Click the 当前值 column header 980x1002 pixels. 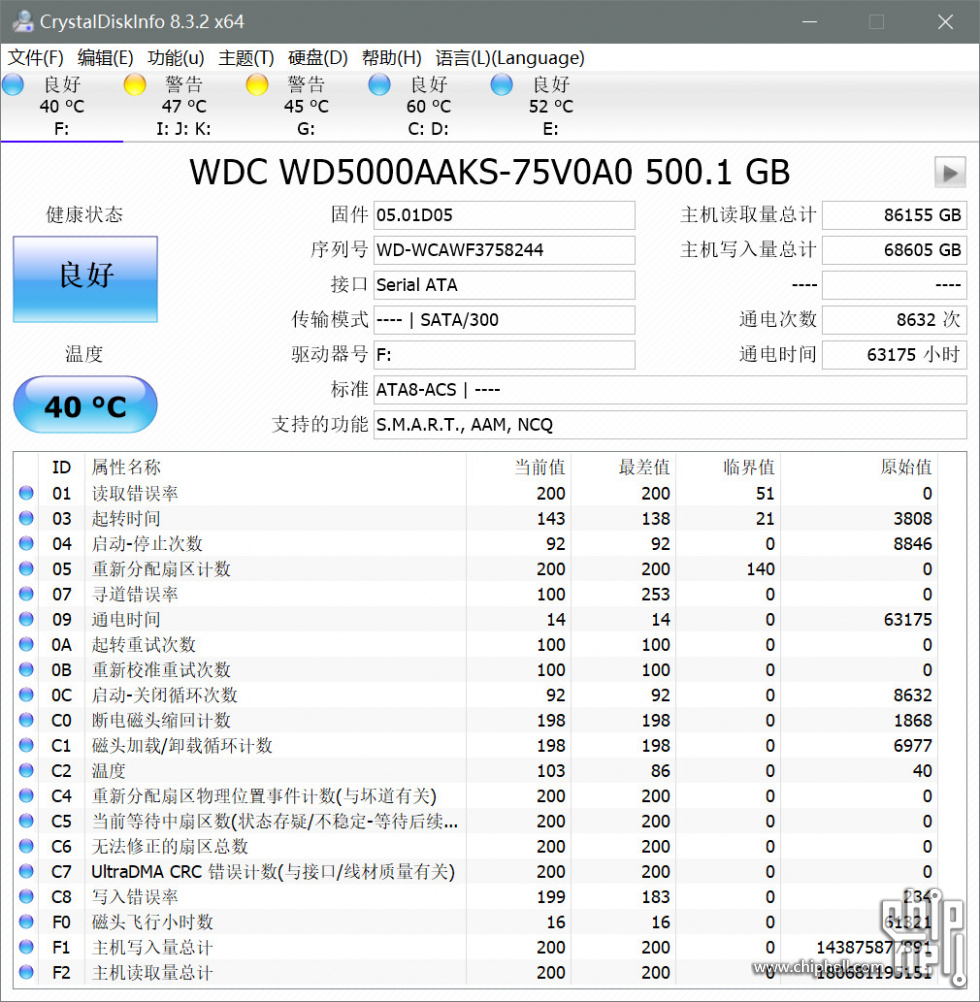coord(540,467)
